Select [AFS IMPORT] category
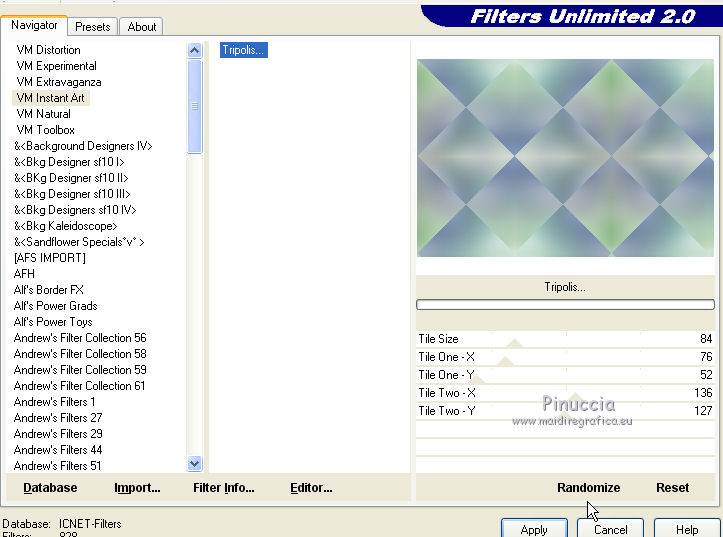The width and height of the screenshot is (723, 537). pyautogui.click(x=50, y=258)
